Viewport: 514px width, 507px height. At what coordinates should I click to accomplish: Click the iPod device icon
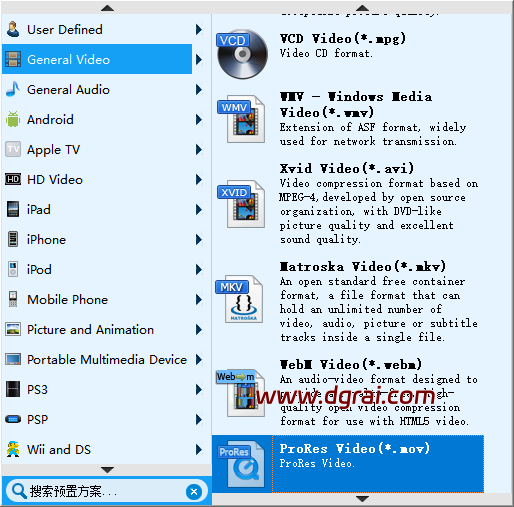13,269
